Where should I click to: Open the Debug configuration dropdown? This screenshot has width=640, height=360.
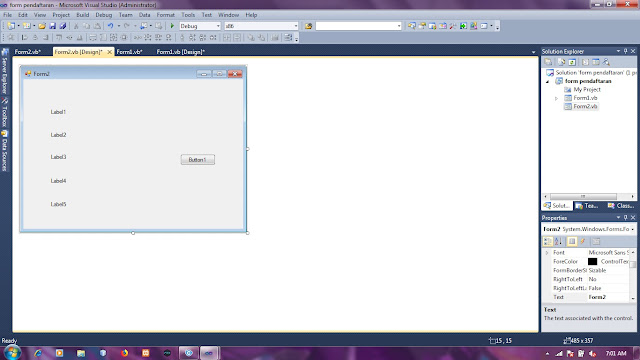(218, 26)
